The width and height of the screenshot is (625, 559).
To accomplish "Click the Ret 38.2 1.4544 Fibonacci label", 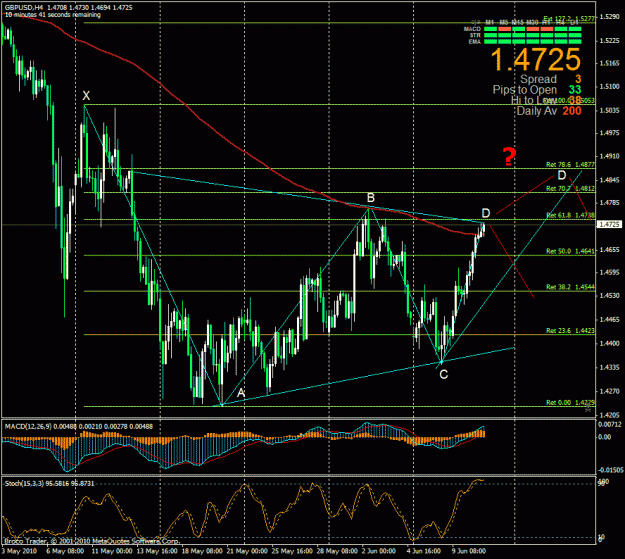I will pos(570,287).
